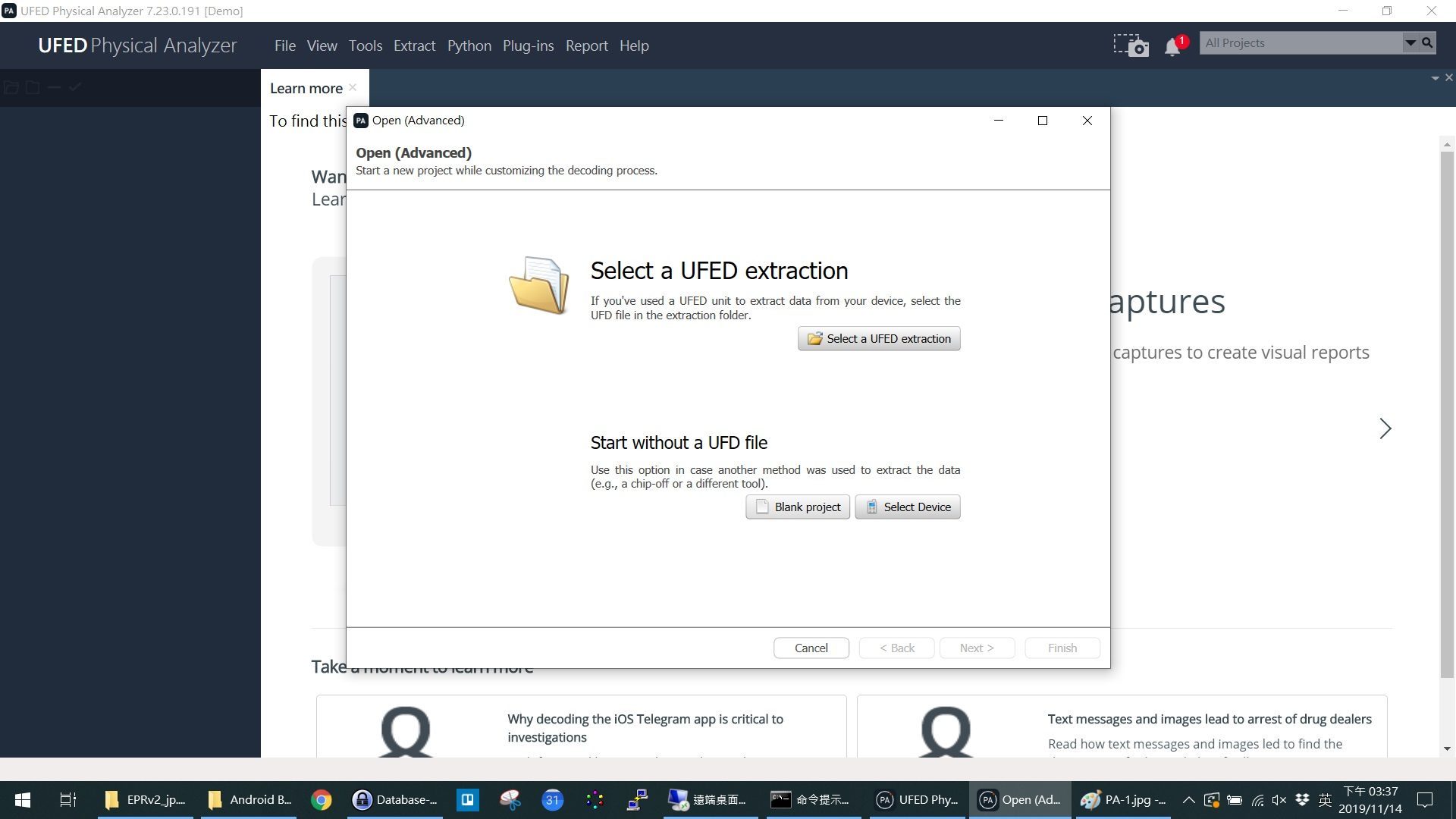Minimize the Open (Advanced) dialog
Viewport: 1456px width, 819px height.
tap(999, 121)
